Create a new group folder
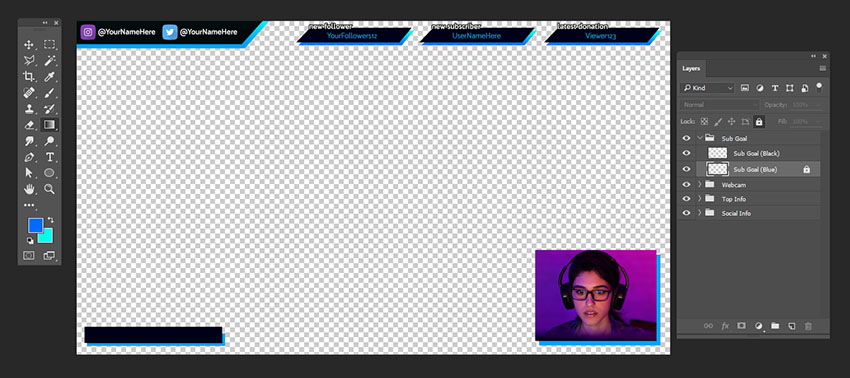The width and height of the screenshot is (850, 378). (x=775, y=326)
